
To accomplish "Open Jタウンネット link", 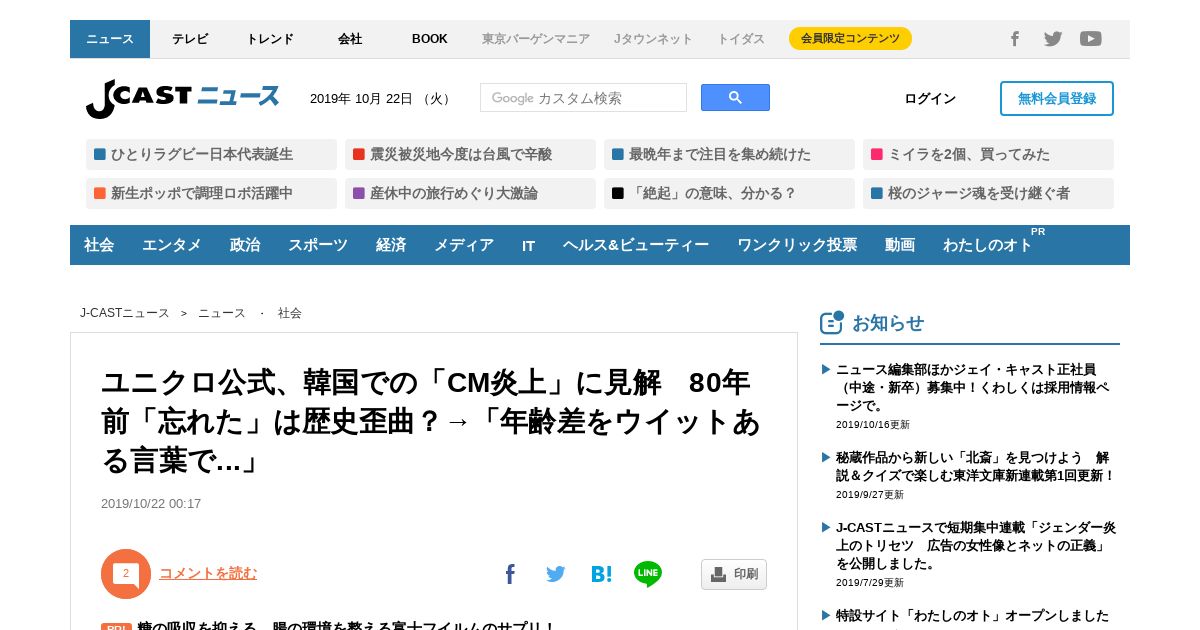I will [x=653, y=39].
